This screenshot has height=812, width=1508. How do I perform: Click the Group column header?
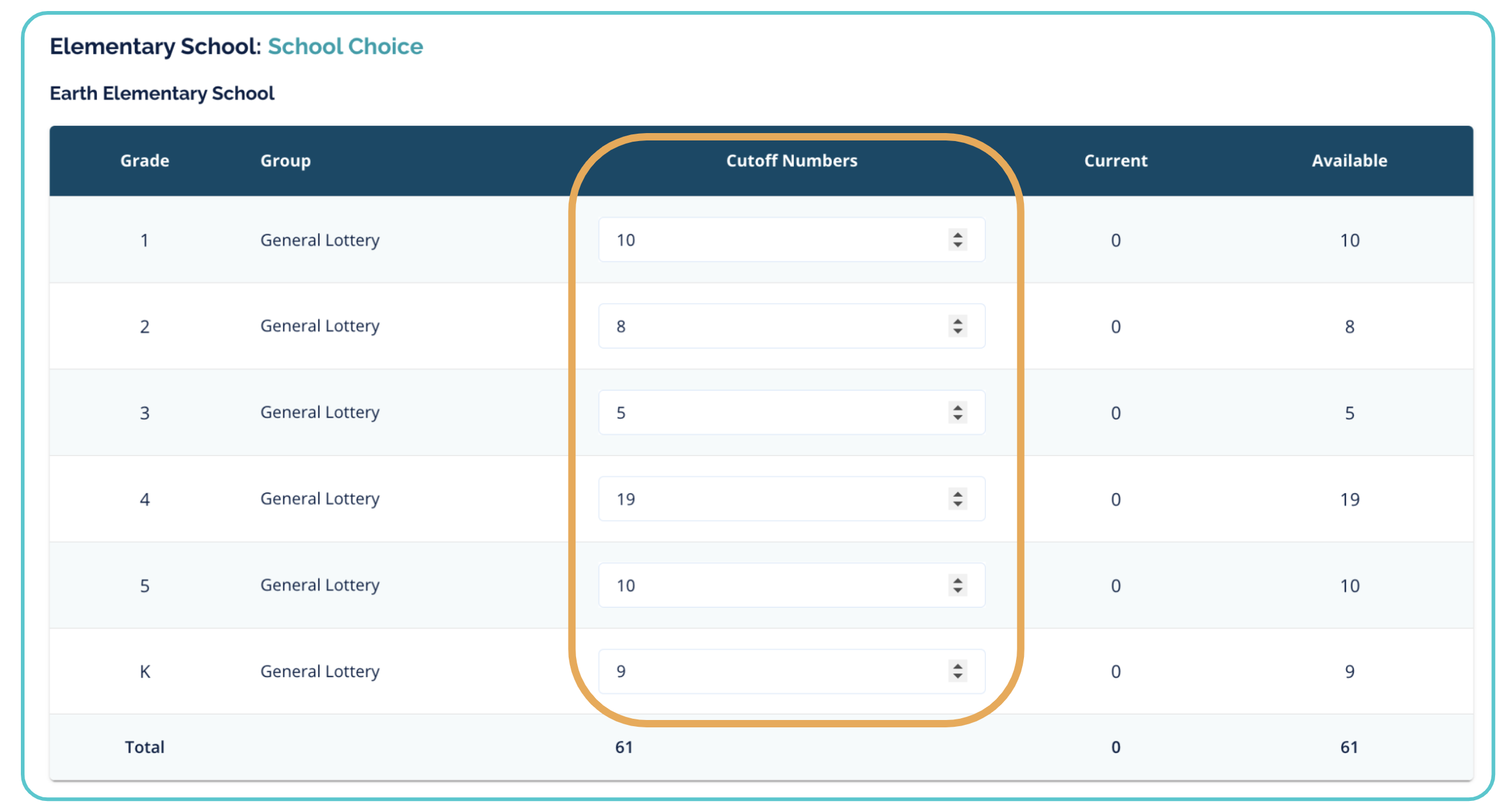coord(285,161)
